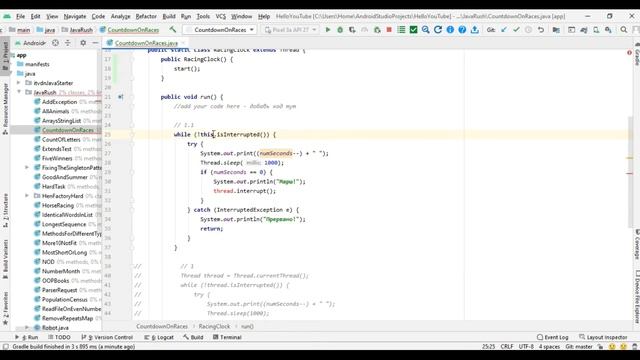Click the revert undo arrow icon
640x360 pixels.
tap(541, 30)
